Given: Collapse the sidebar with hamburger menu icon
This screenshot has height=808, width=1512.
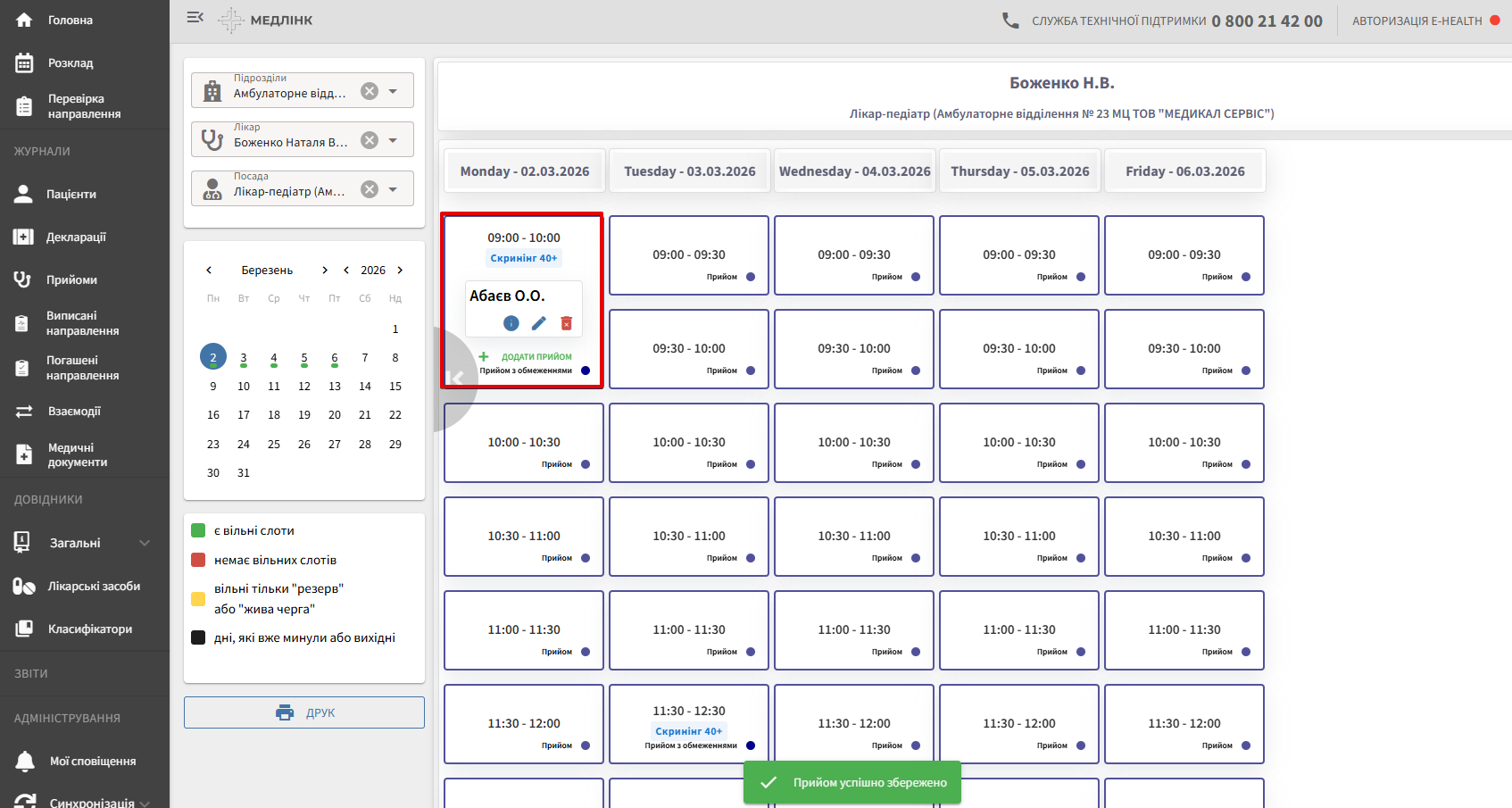Looking at the screenshot, I should click(195, 18).
